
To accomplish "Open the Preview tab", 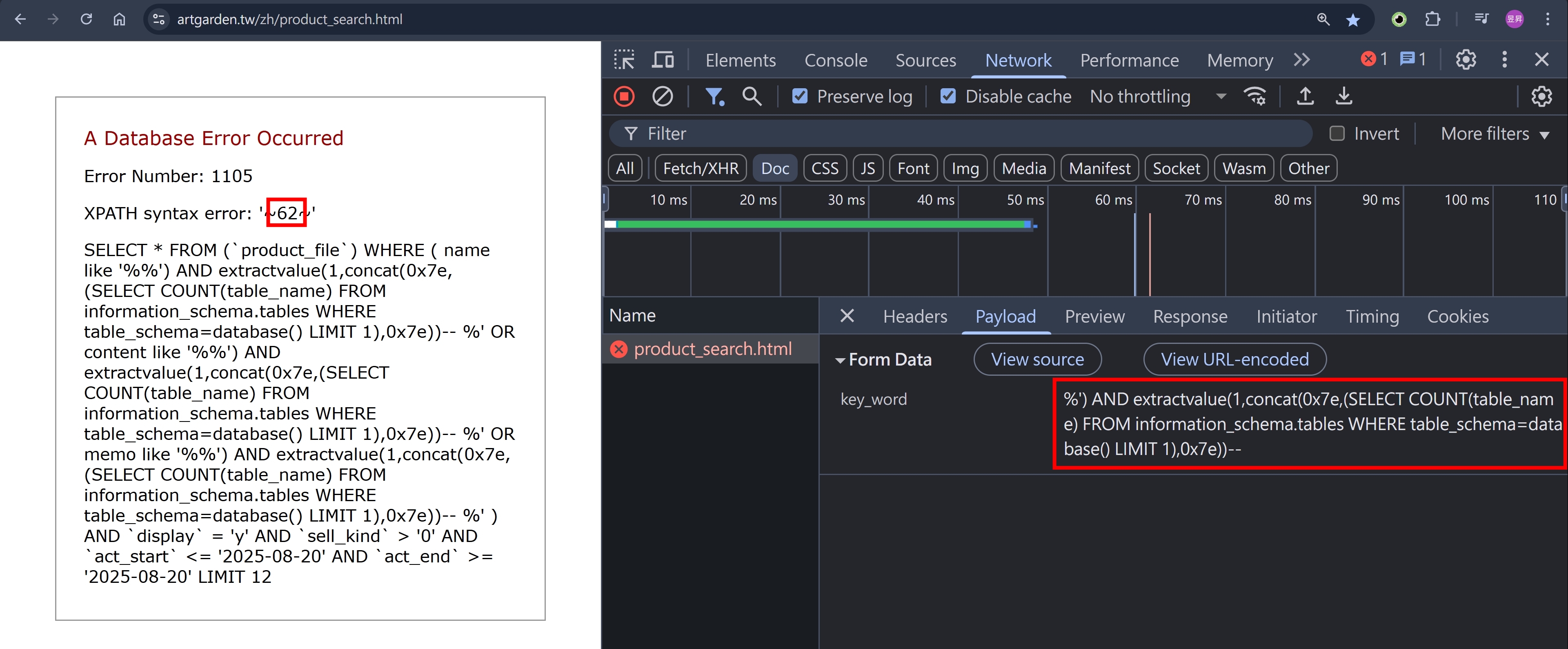I will tap(1094, 316).
